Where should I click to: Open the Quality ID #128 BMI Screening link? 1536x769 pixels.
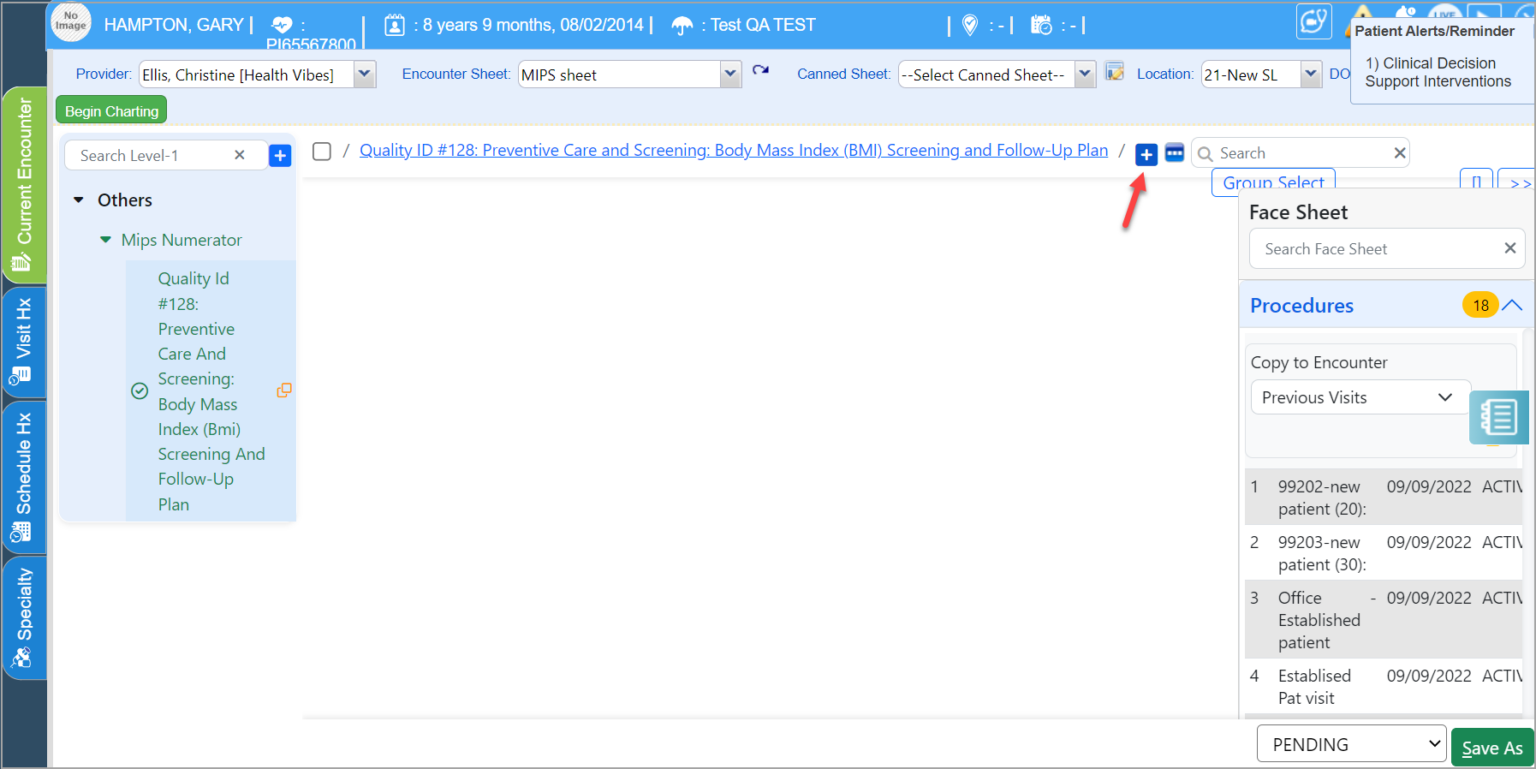click(733, 151)
